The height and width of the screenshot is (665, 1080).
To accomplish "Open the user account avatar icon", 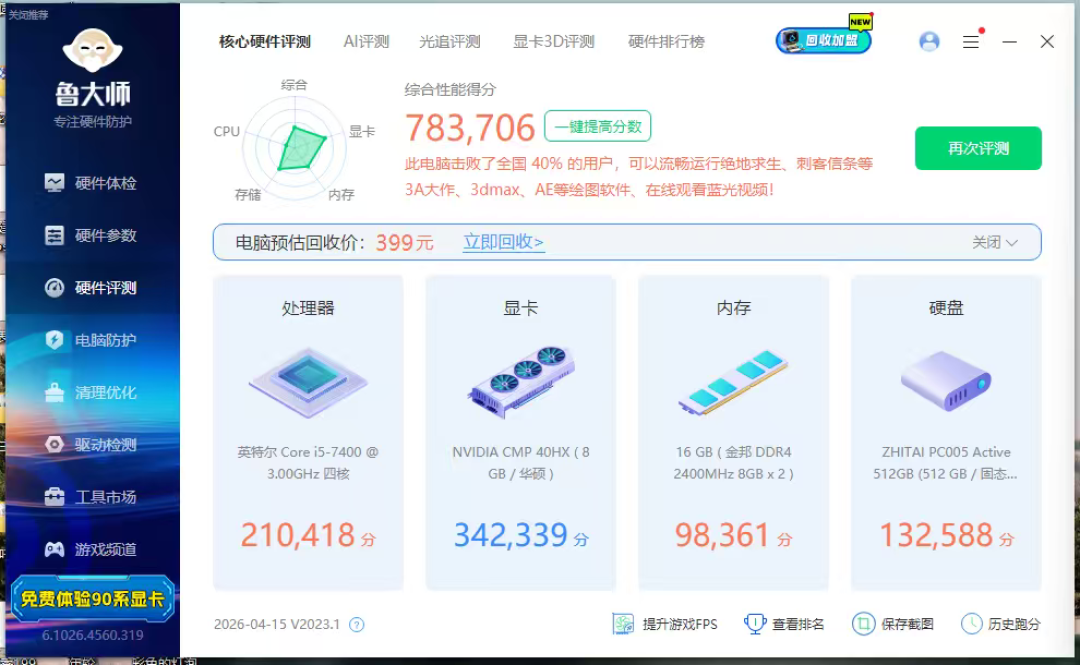I will pyautogui.click(x=929, y=41).
